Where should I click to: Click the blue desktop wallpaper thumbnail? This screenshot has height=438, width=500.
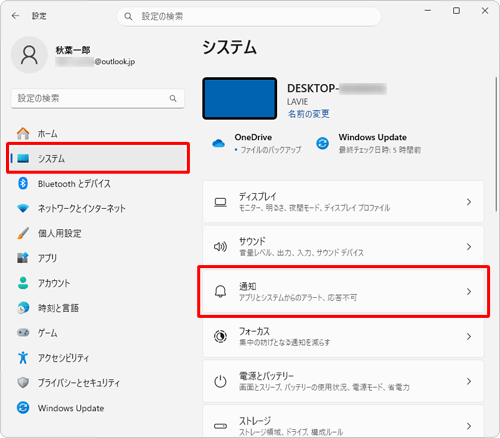click(239, 98)
